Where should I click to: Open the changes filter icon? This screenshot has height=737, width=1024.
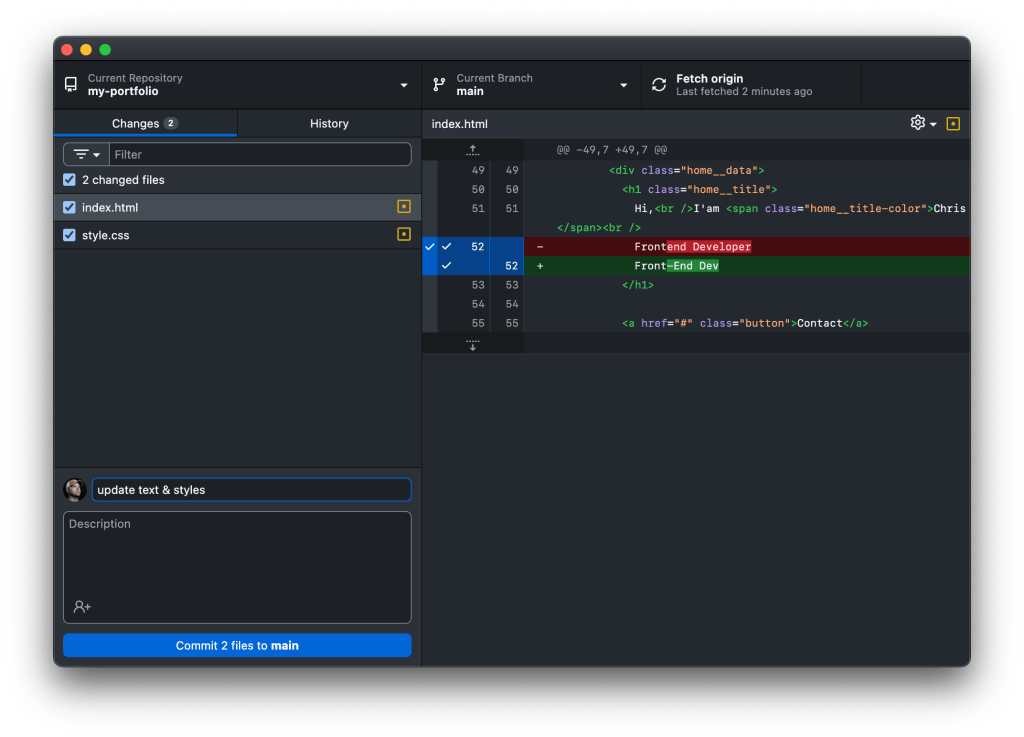point(85,154)
